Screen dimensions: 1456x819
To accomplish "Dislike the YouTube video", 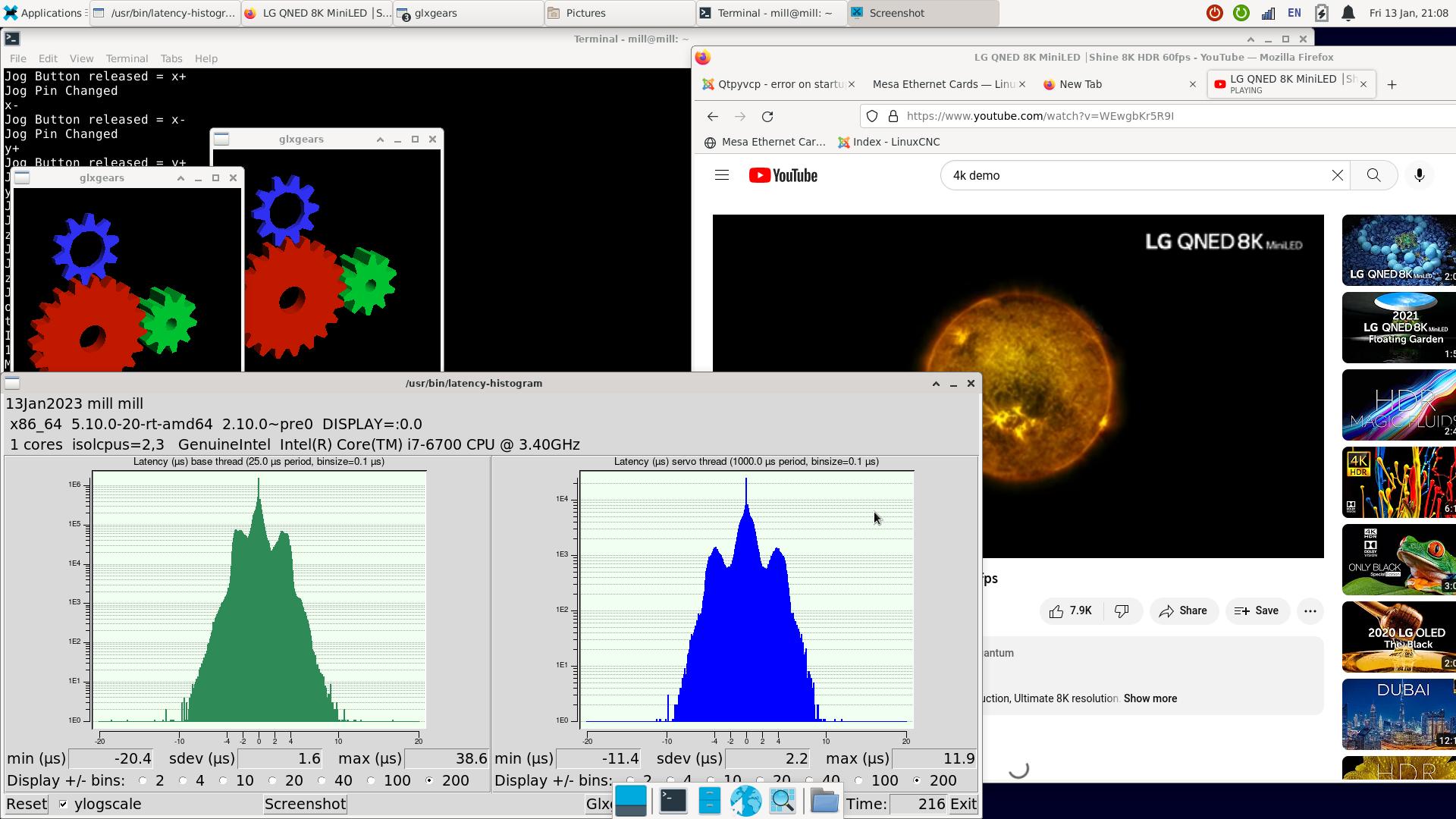I will coord(1122,610).
